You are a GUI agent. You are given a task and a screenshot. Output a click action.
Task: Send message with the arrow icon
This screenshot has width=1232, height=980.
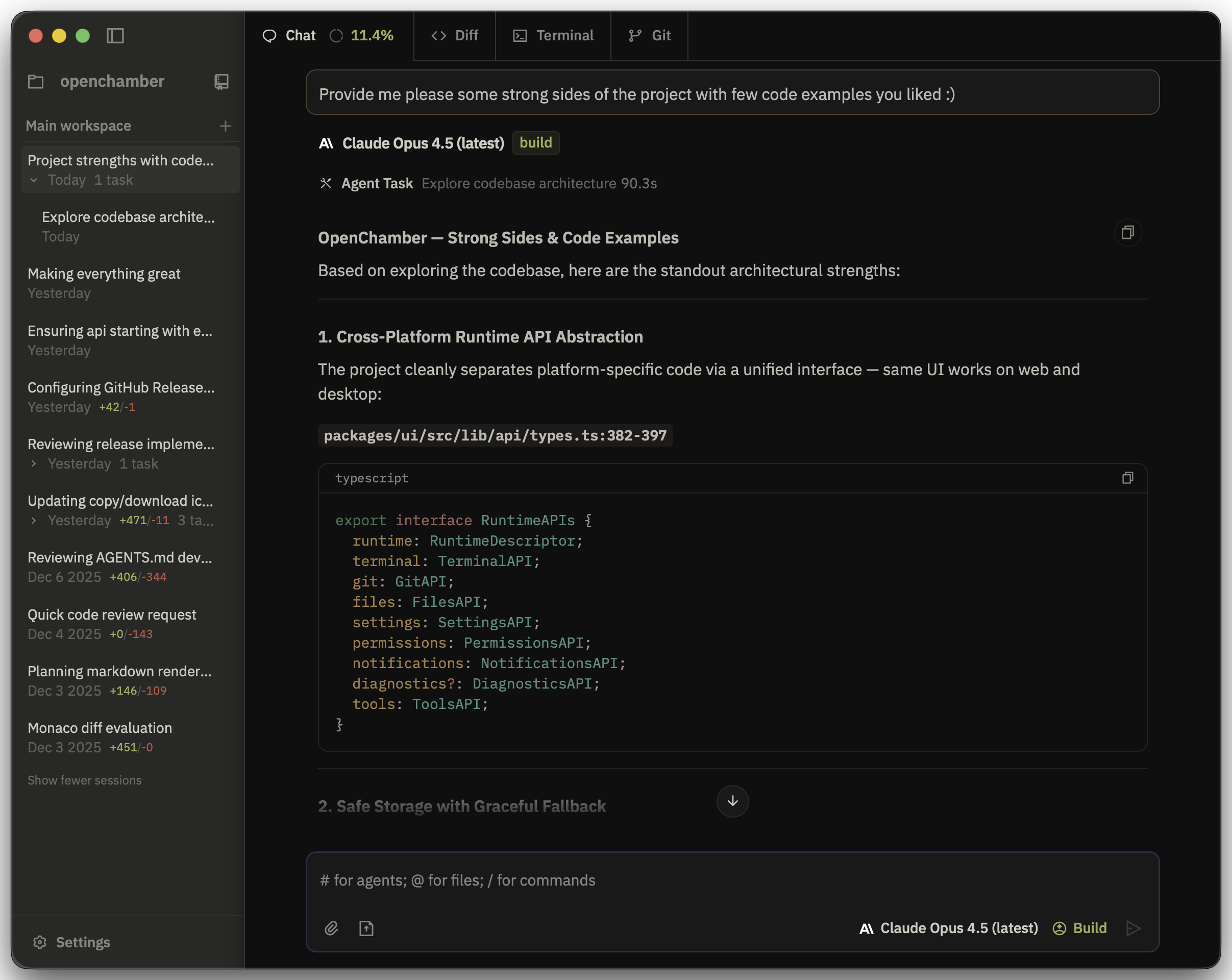pyautogui.click(x=1134, y=928)
